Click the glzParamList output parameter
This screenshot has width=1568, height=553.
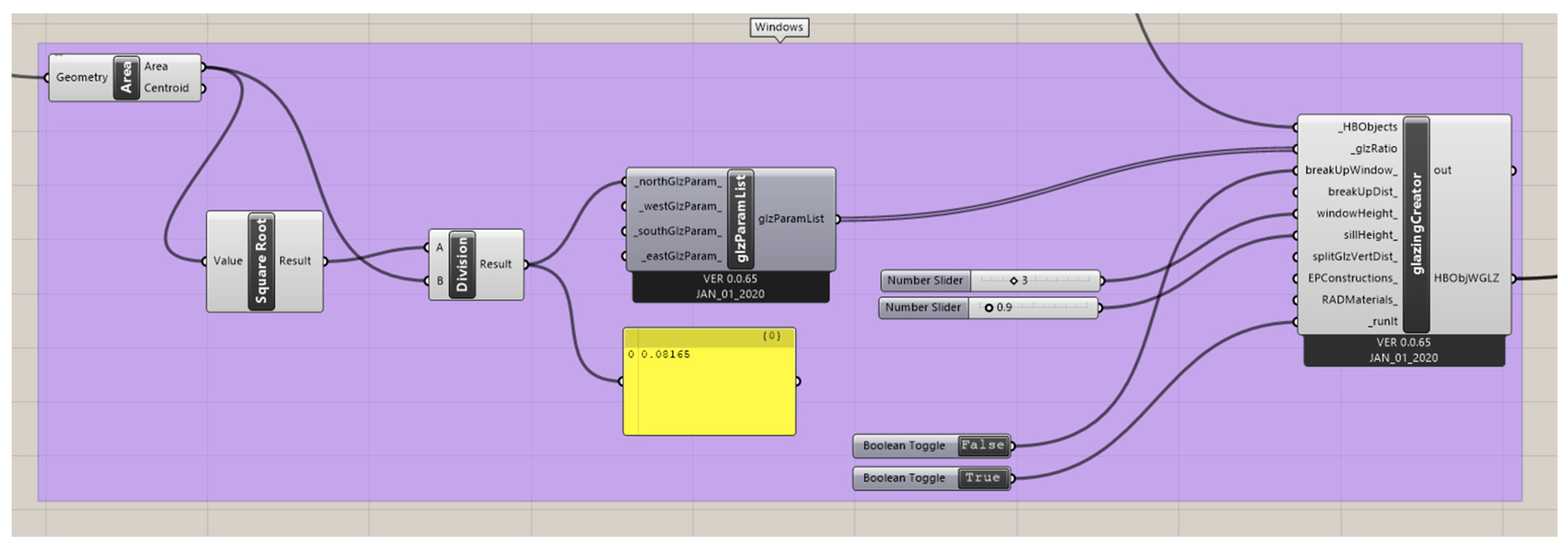click(791, 218)
